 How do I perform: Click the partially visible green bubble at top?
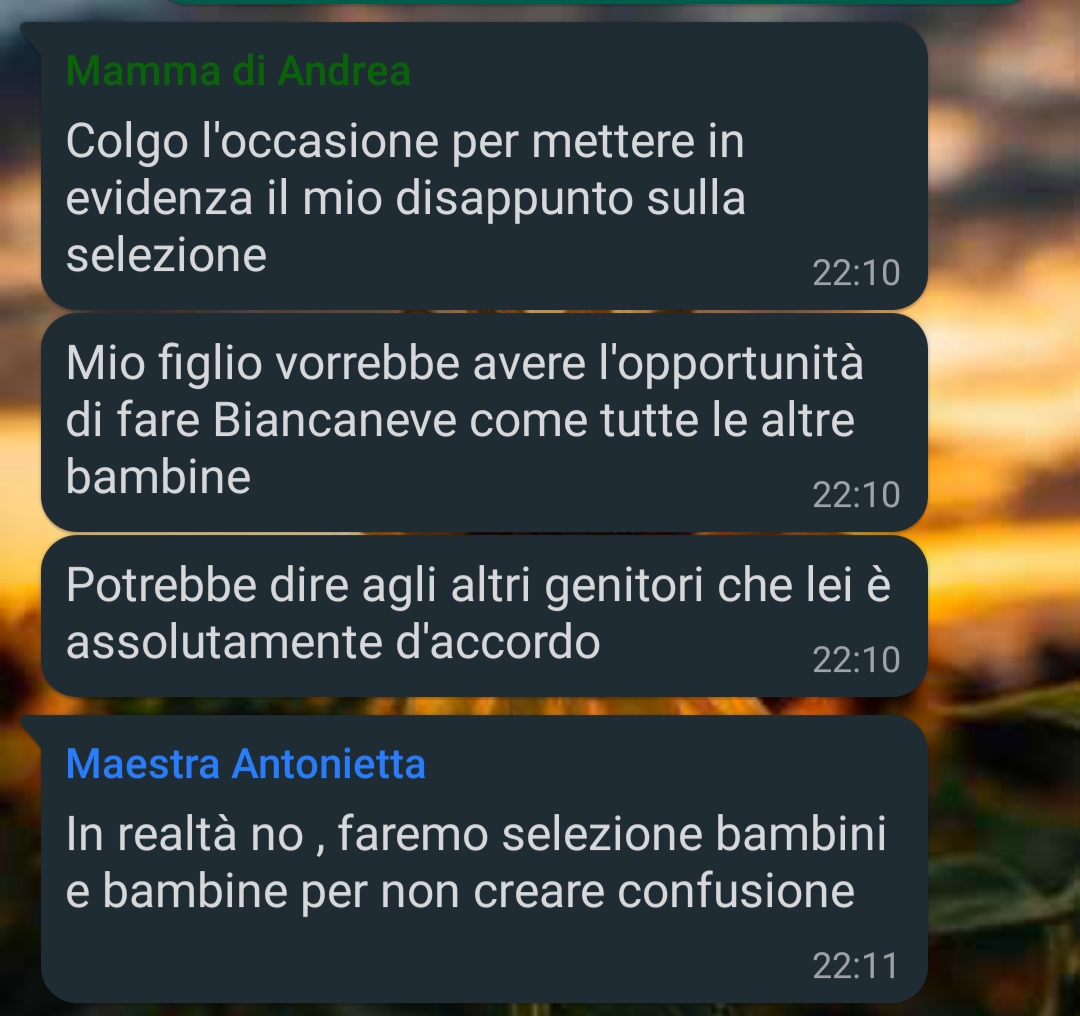(592, 2)
